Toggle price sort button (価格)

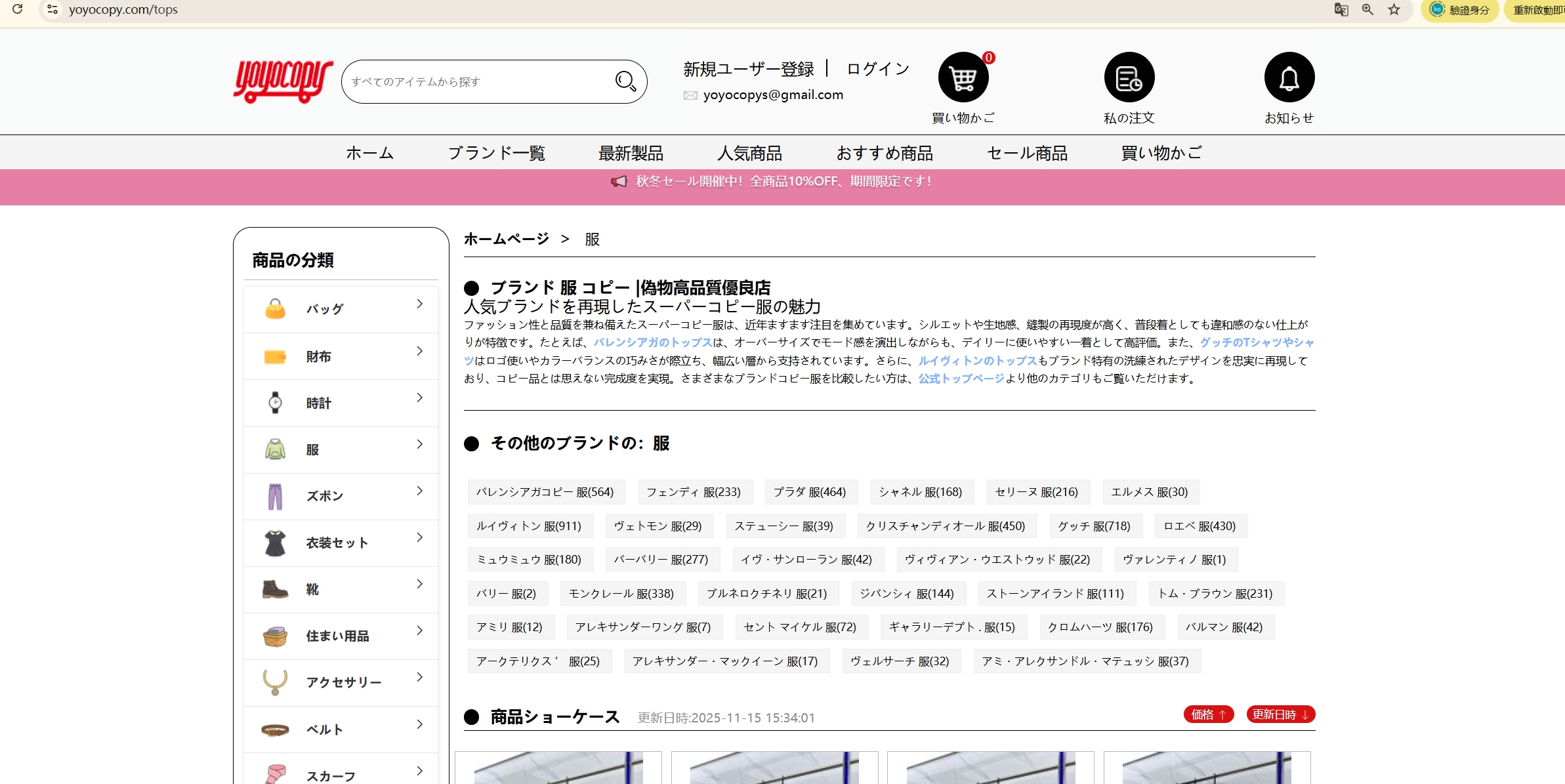point(1208,714)
